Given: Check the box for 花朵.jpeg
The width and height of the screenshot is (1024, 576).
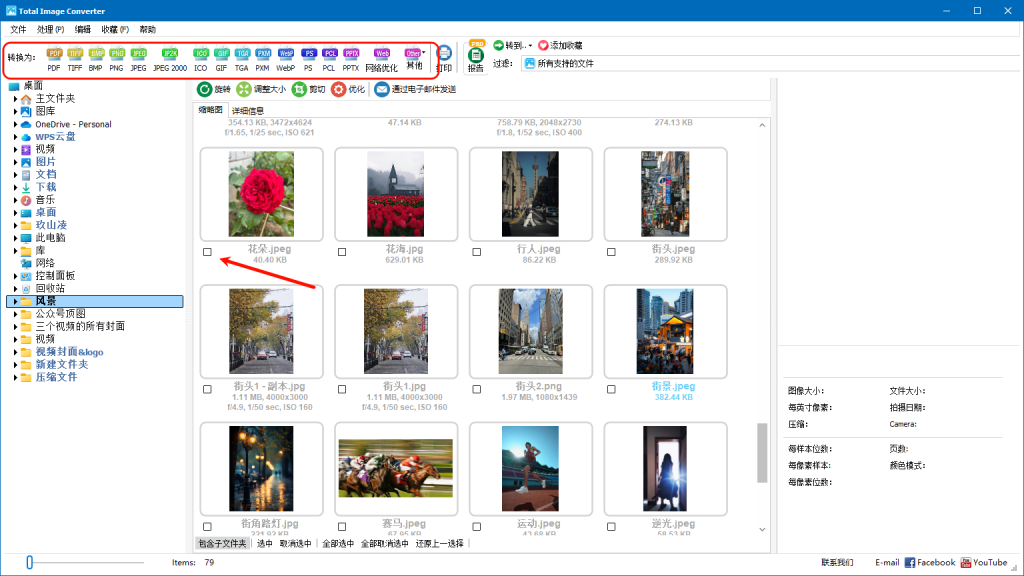Looking at the screenshot, I should [207, 252].
